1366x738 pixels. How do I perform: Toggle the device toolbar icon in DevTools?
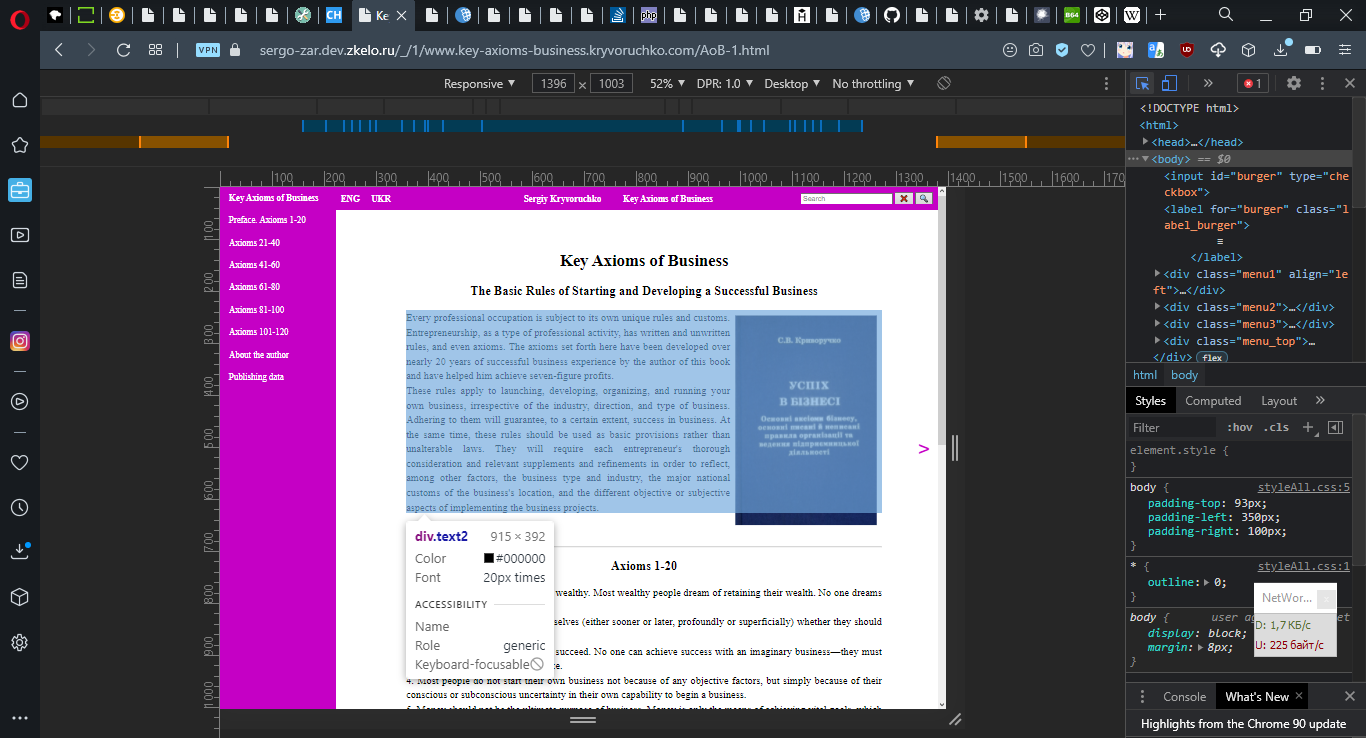click(1169, 84)
